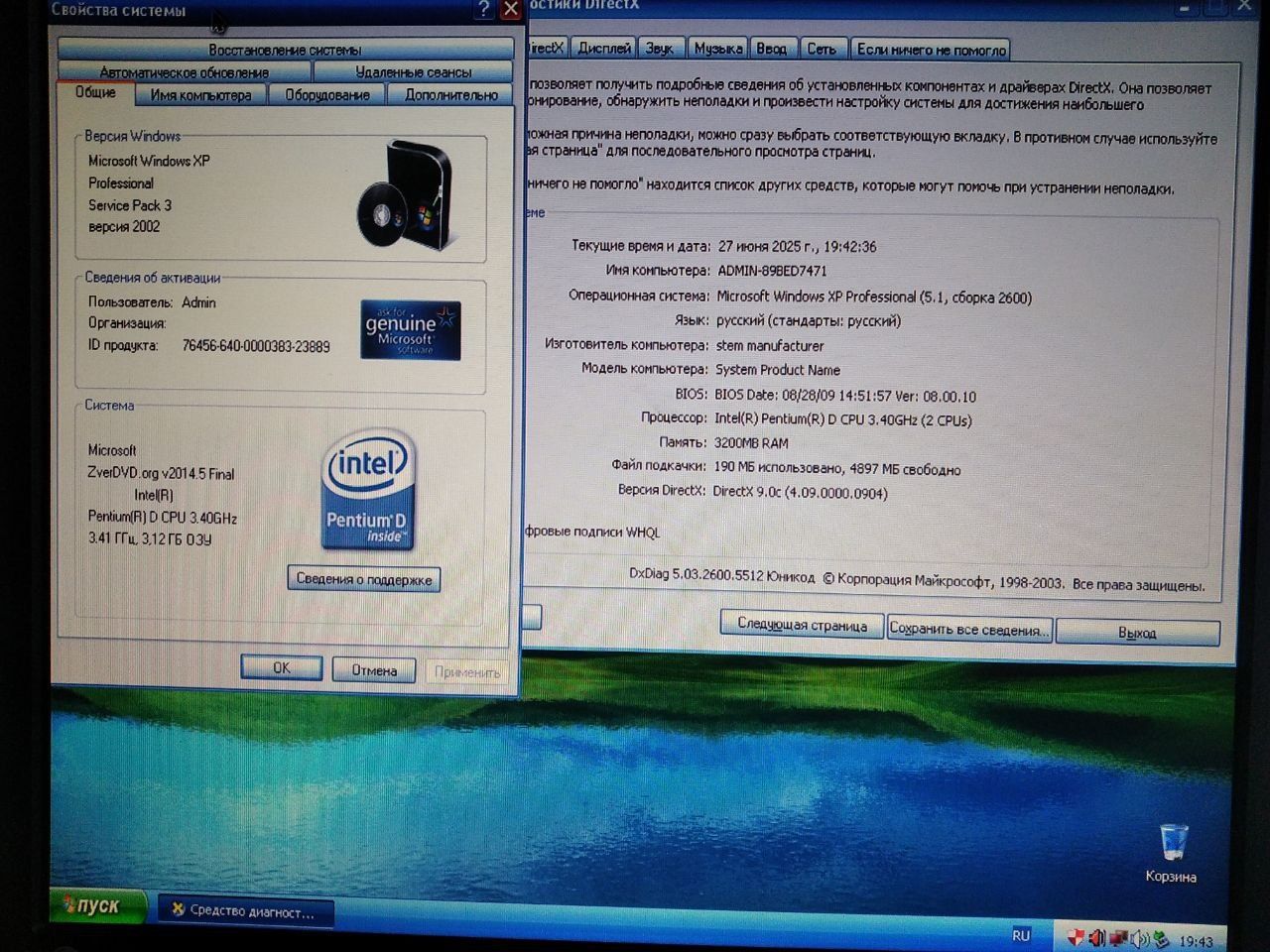The image size is (1270, 952).
Task: Open the Advanced tab (Дополнительно)
Action: pos(450,95)
